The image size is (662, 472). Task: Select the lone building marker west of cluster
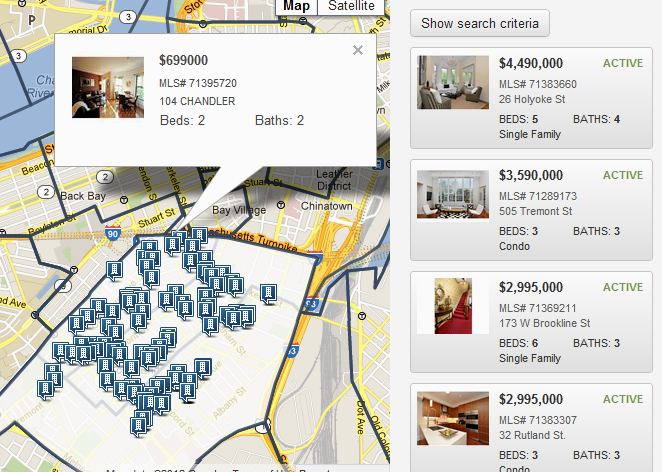pos(114,271)
